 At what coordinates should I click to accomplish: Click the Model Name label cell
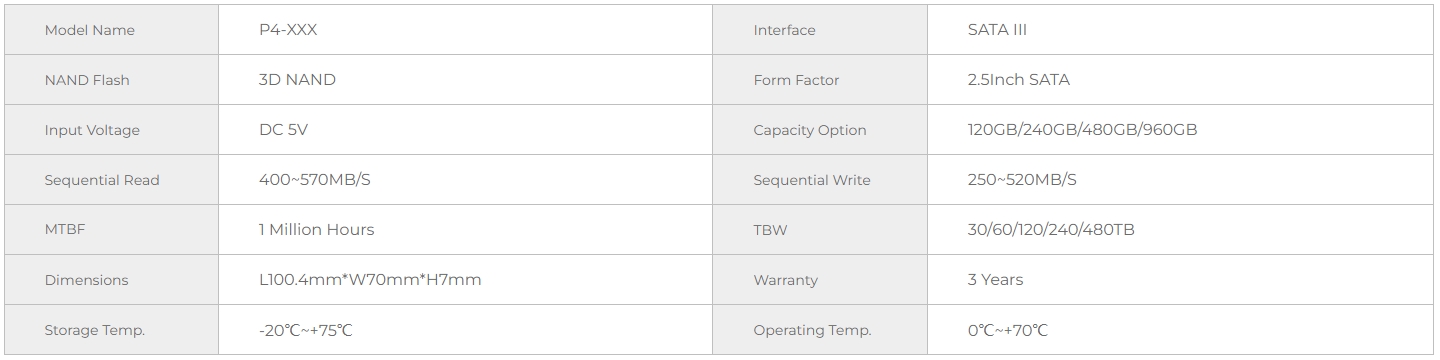[111, 30]
